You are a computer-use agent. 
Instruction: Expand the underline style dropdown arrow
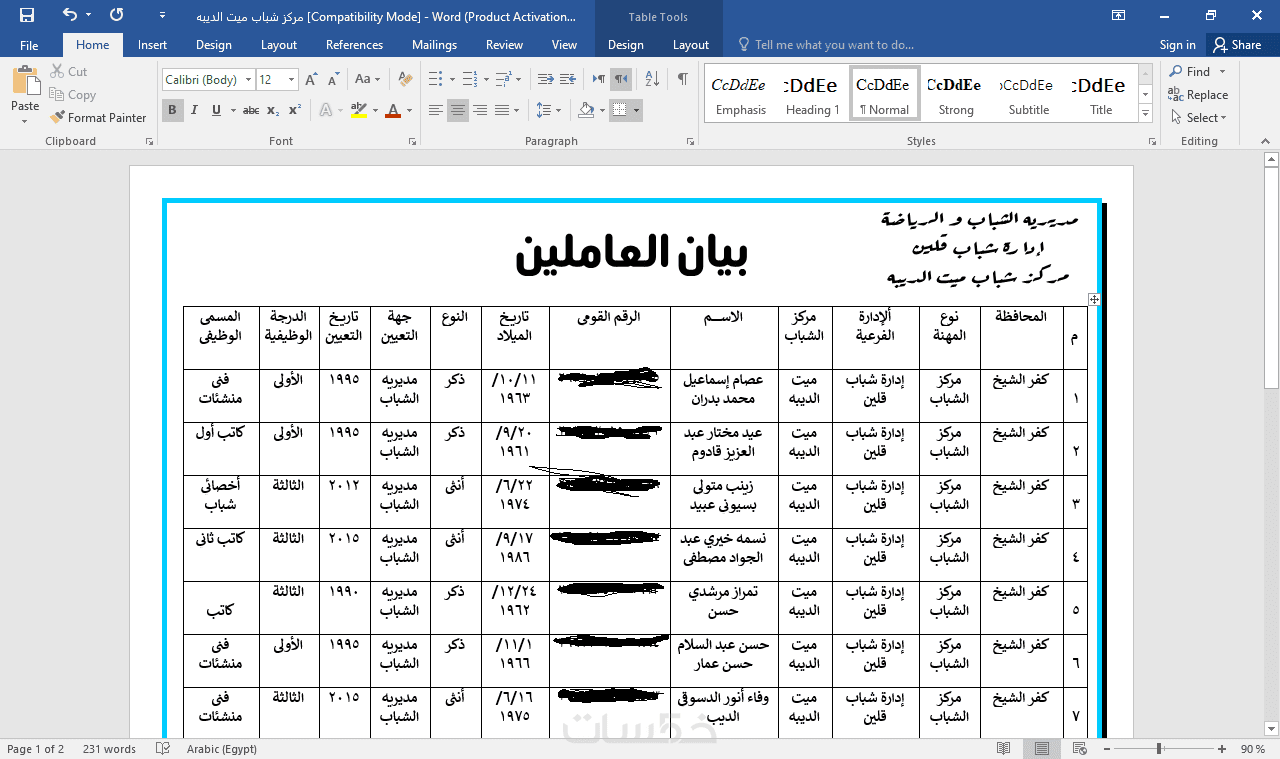pos(232,110)
